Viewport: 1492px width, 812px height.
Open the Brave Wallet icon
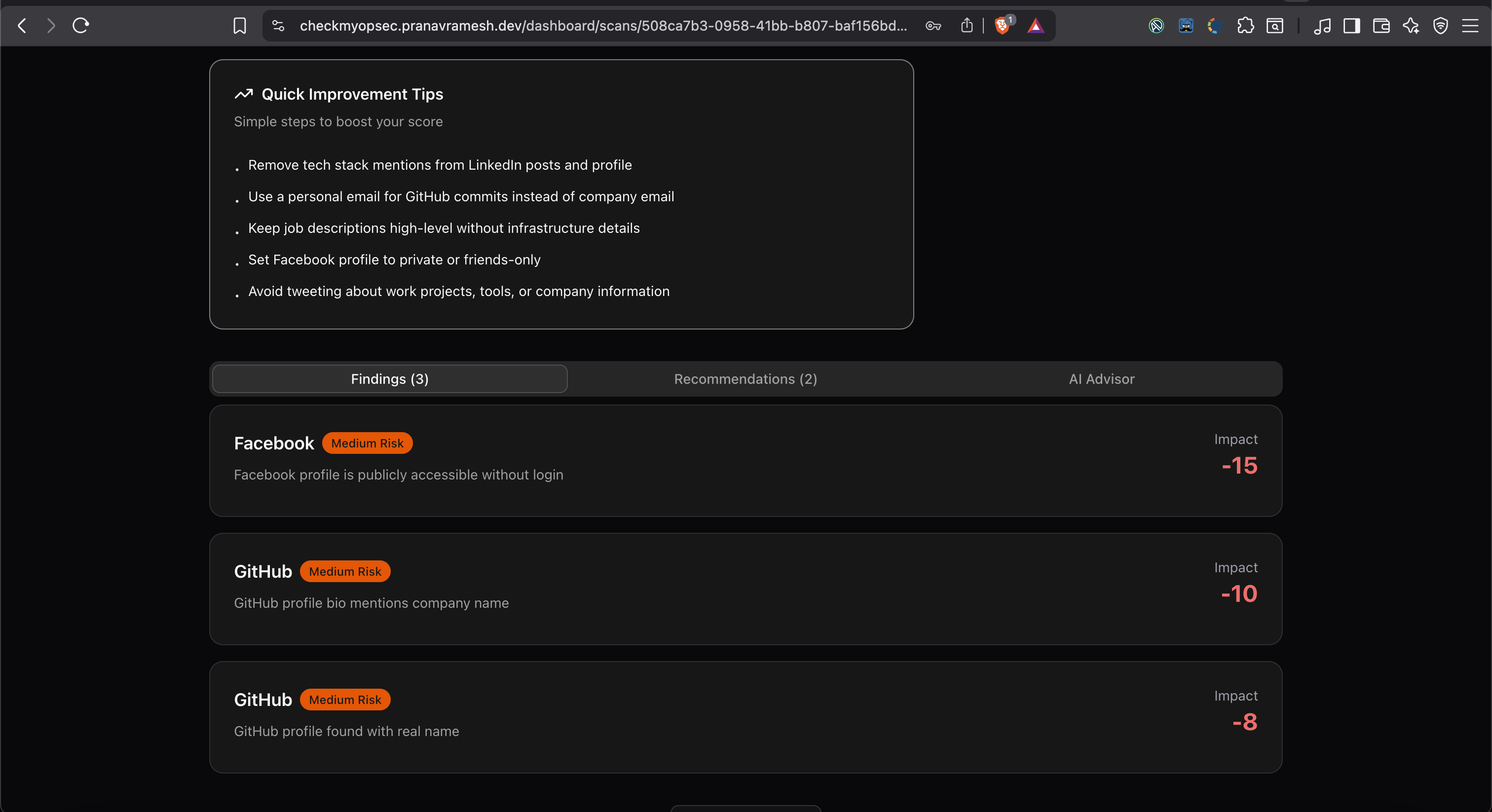tap(1381, 26)
